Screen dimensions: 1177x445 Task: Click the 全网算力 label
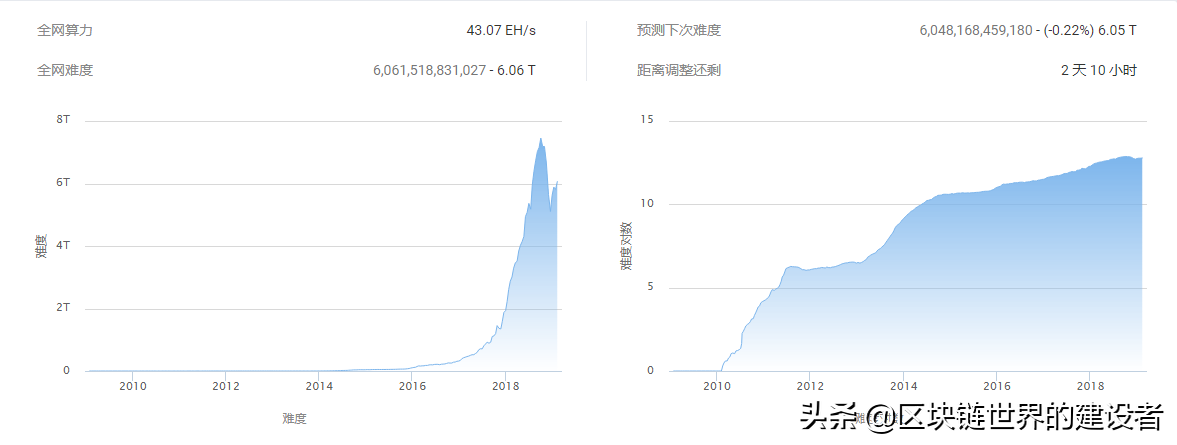[x=65, y=31]
